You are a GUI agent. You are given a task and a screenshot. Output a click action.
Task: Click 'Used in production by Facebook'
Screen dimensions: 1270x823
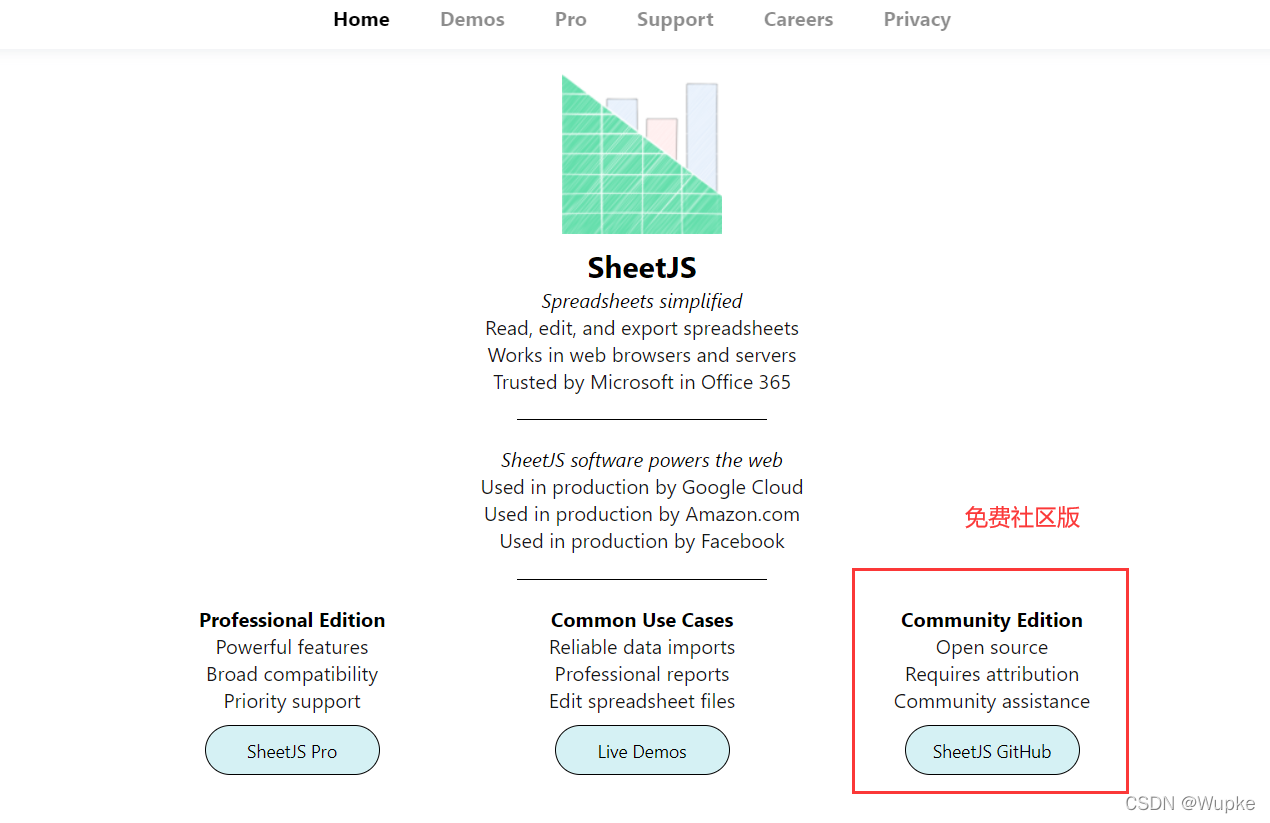click(642, 541)
